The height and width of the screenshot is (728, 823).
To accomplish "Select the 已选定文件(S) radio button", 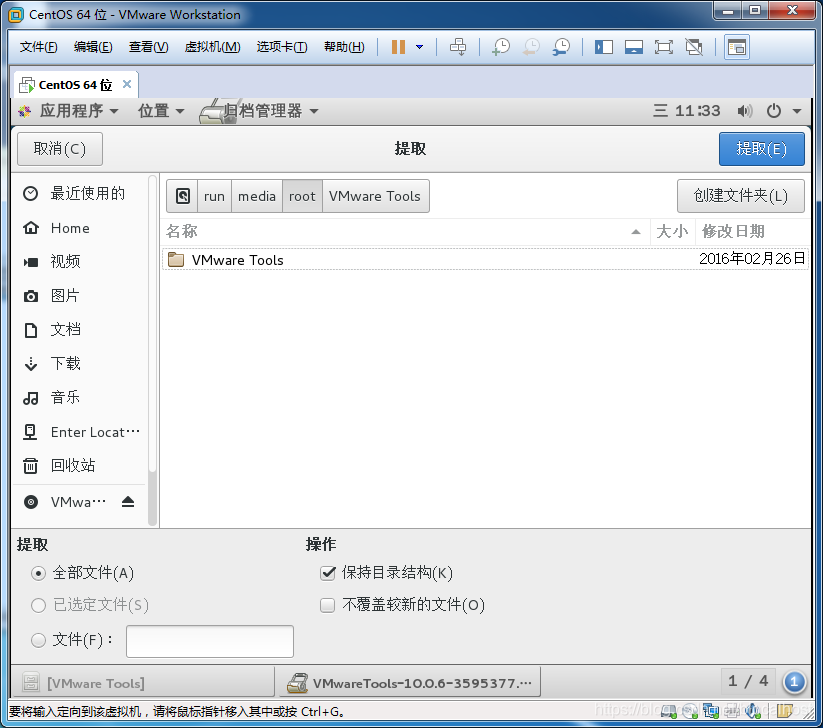I will click(38, 605).
